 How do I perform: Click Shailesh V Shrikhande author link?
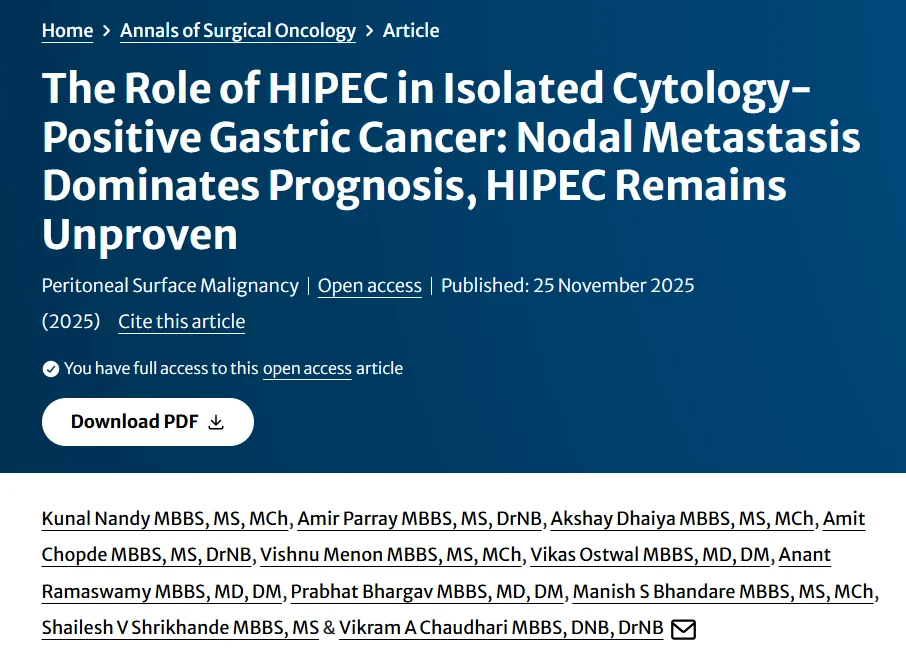[x=178, y=628]
